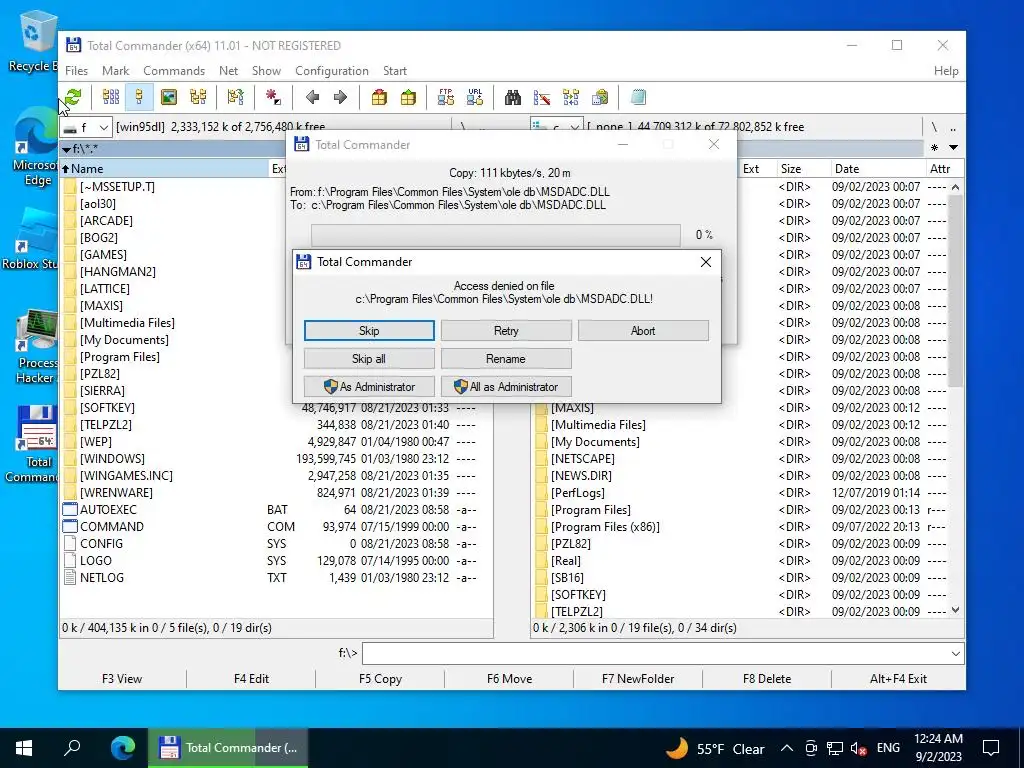1024x768 pixels.
Task: Open Process Hacker desktop shortcut
Action: [36, 346]
